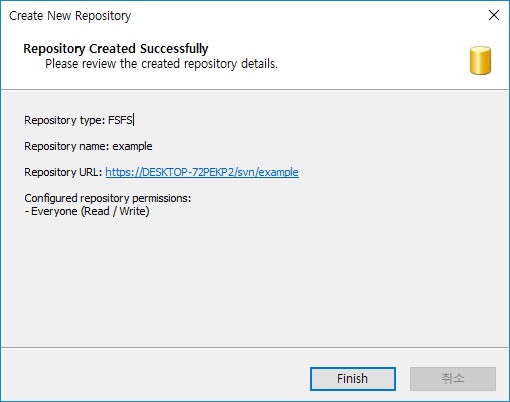Click the yellow repository cylinder icon
Screen dimensions: 510x402
[480, 60]
